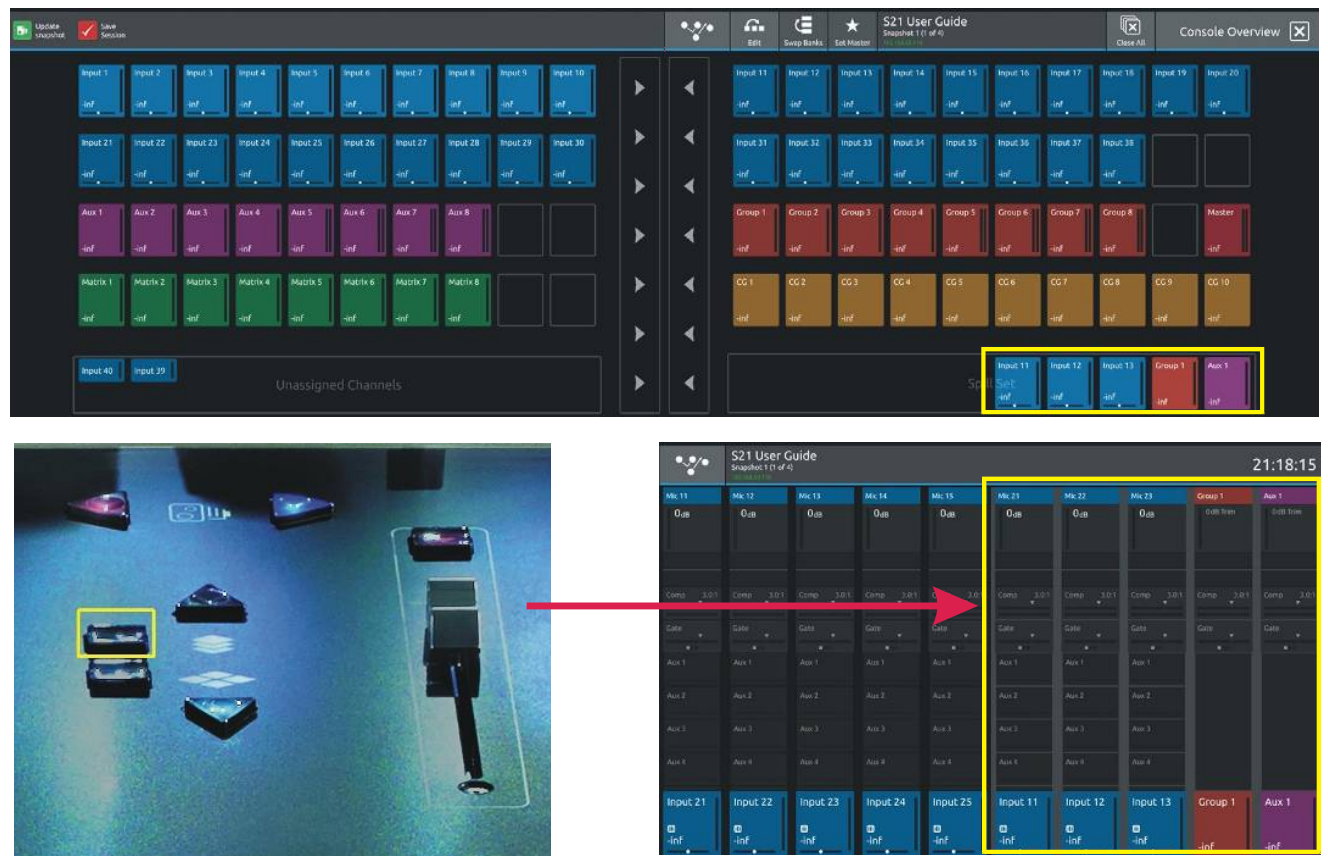Click left-pointing arrow beside top-row Input 11 tile
Screen dimensions: 1328x868
pyautogui.click(x=689, y=88)
